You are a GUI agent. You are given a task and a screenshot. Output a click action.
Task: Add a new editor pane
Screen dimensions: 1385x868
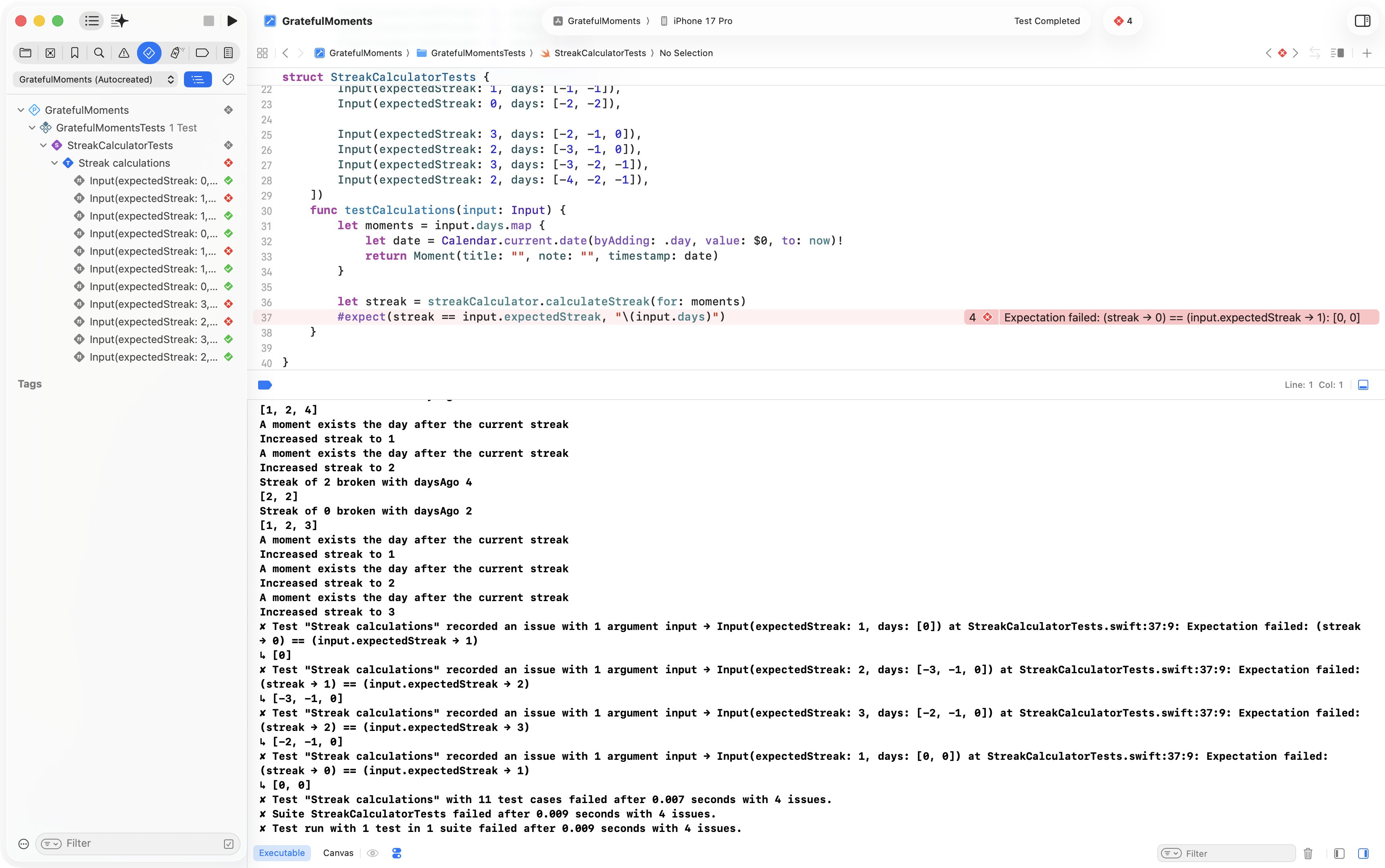pyautogui.click(x=1367, y=53)
